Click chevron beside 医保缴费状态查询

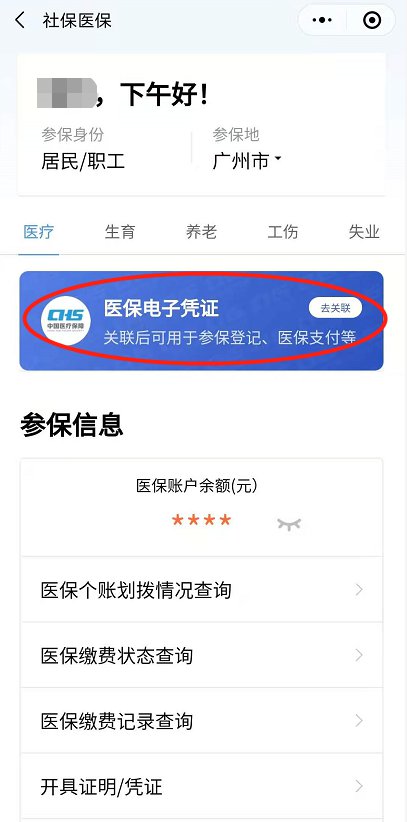[359, 655]
